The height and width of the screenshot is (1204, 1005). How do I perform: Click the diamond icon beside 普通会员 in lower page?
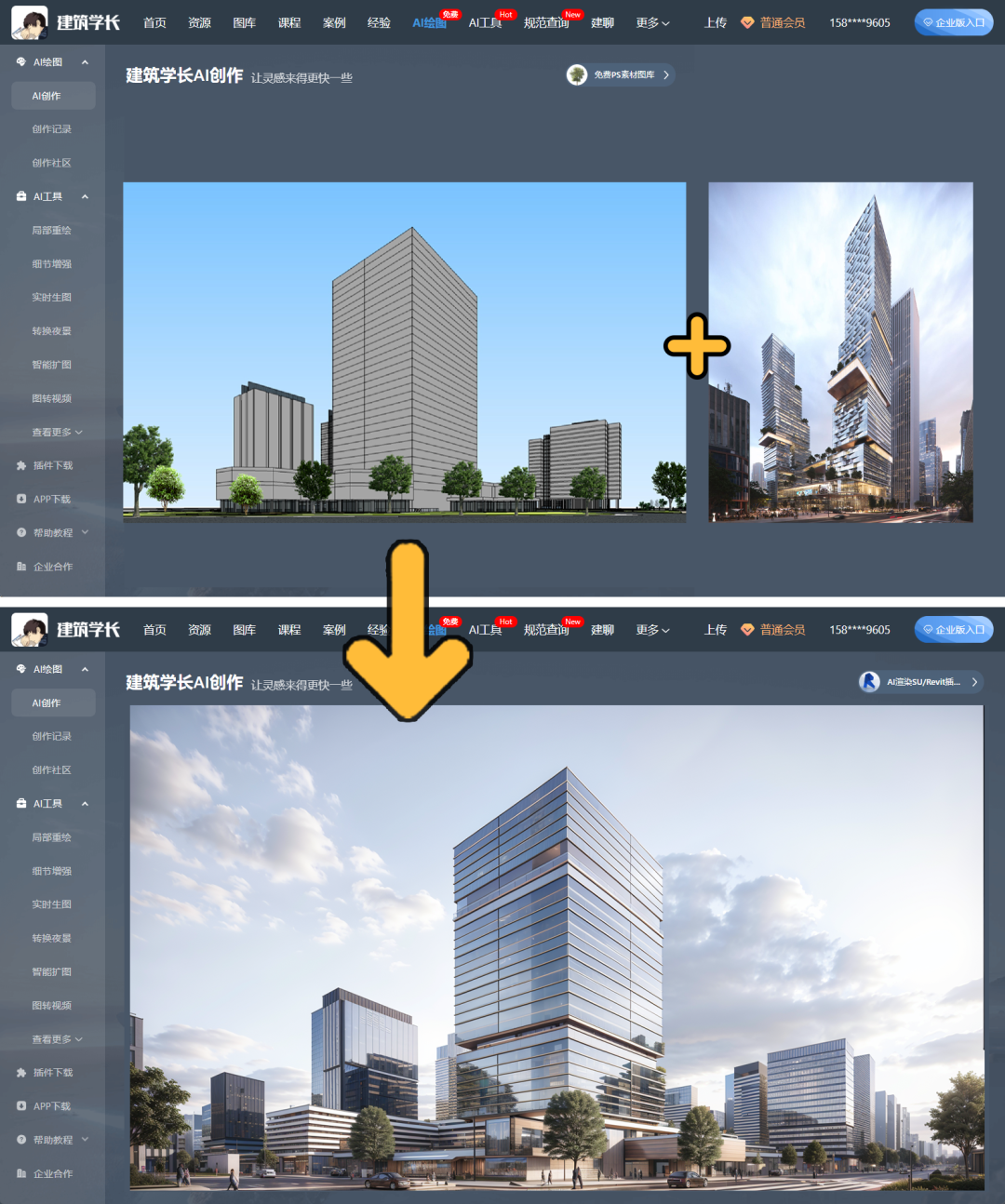[747, 630]
